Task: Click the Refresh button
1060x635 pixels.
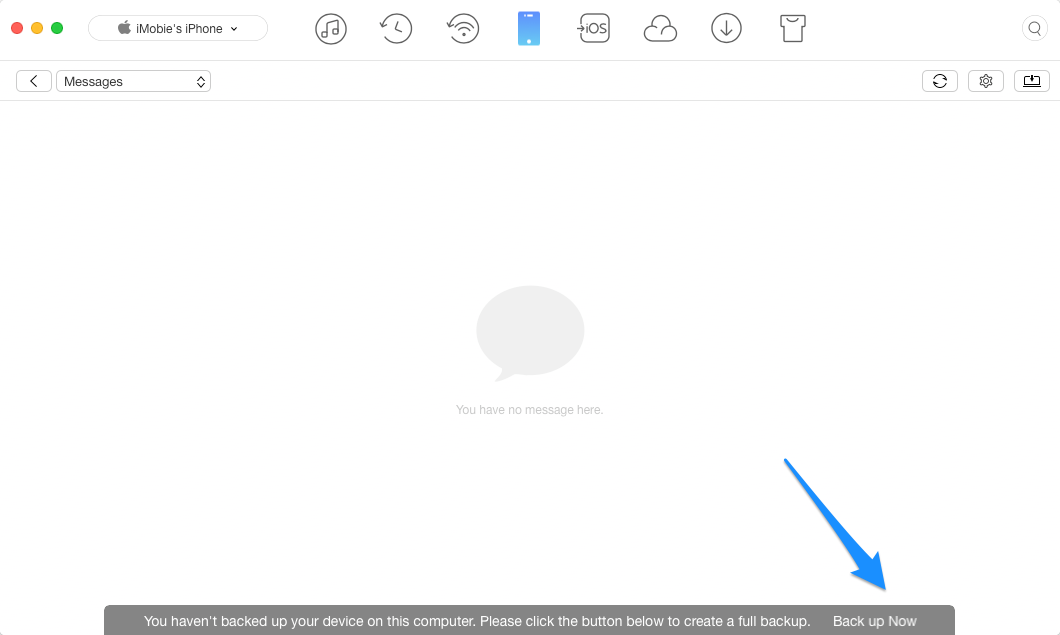Action: tap(940, 81)
